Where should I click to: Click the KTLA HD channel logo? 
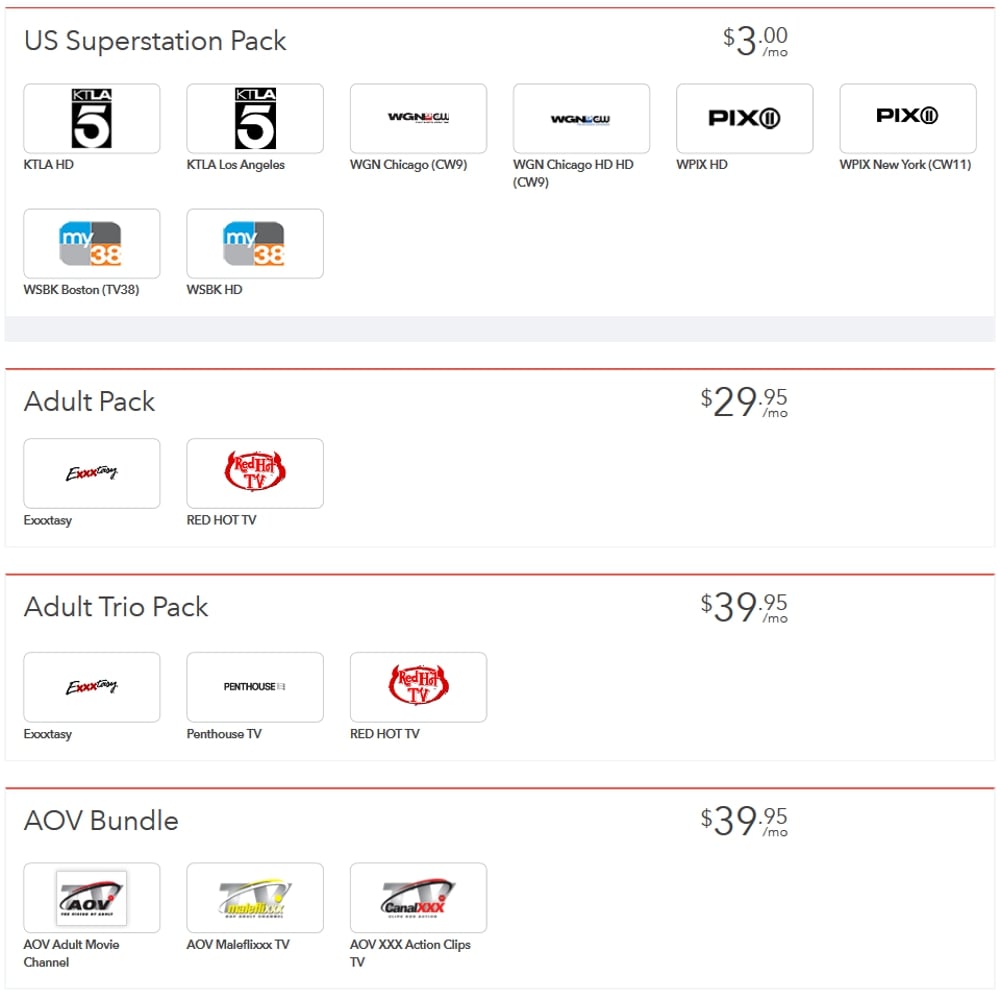(91, 118)
